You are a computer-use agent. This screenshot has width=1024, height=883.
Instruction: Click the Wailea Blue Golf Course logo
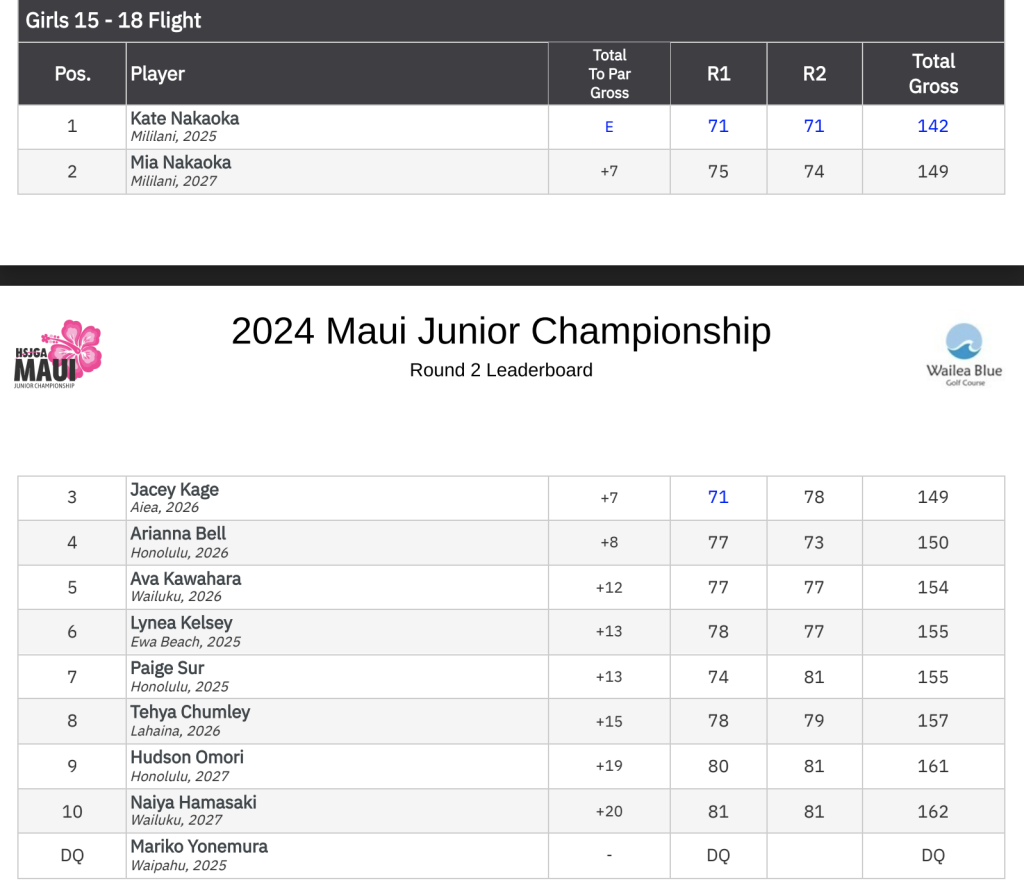963,355
